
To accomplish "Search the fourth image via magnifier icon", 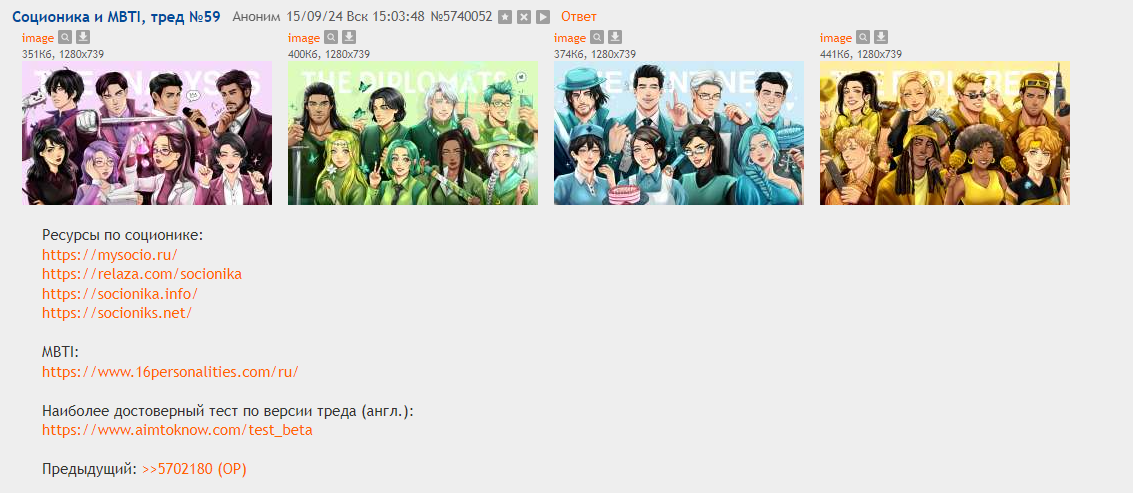I will (x=863, y=38).
